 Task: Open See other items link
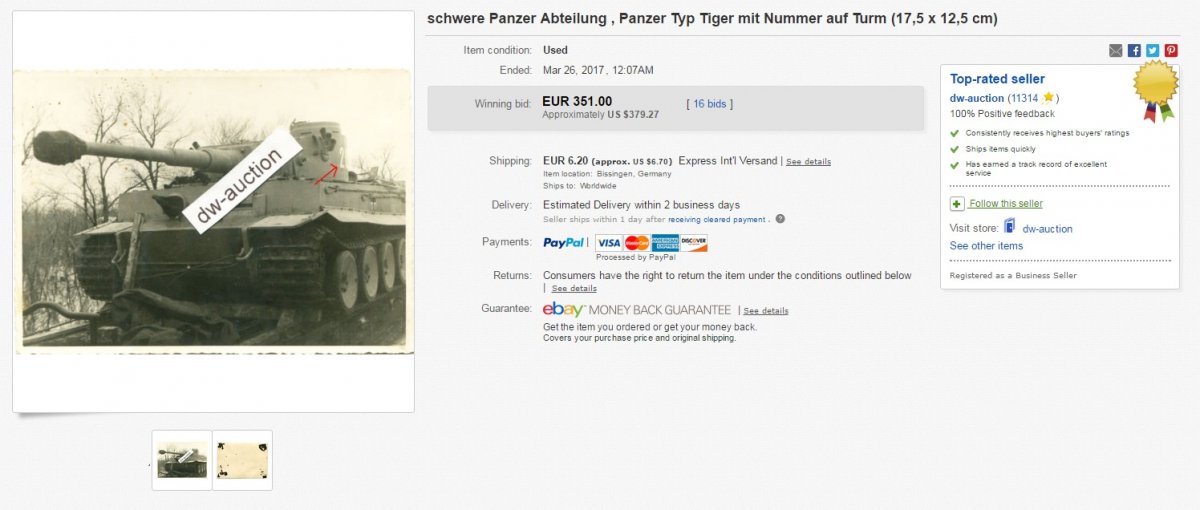point(986,246)
